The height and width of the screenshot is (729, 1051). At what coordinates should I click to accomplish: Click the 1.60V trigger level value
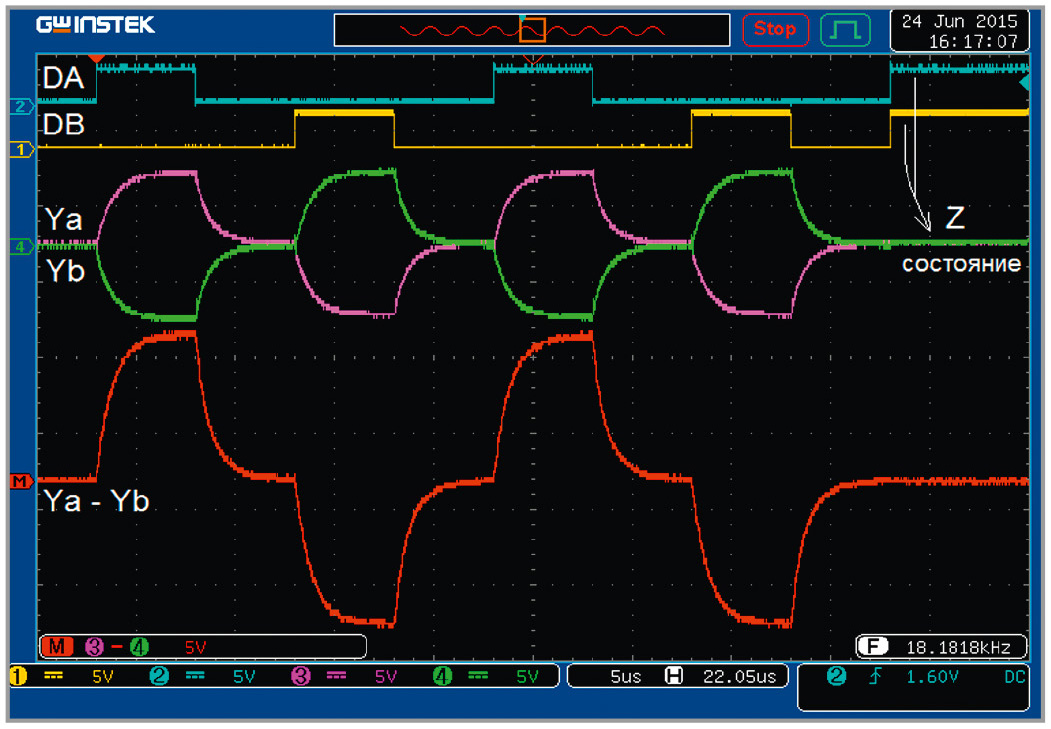point(932,677)
